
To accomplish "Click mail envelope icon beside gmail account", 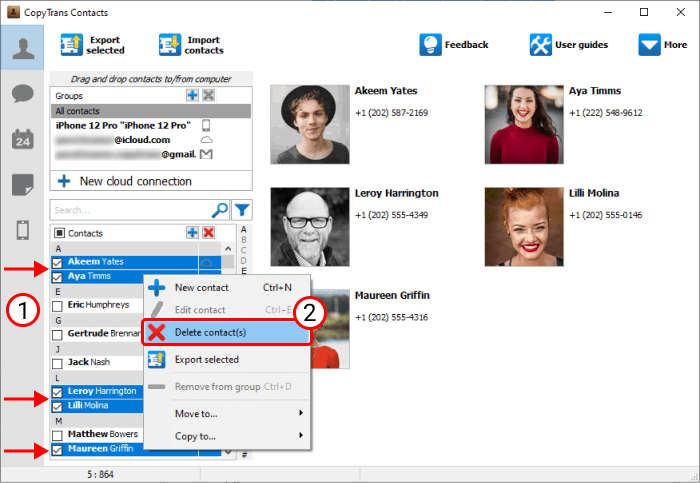I will 206,154.
